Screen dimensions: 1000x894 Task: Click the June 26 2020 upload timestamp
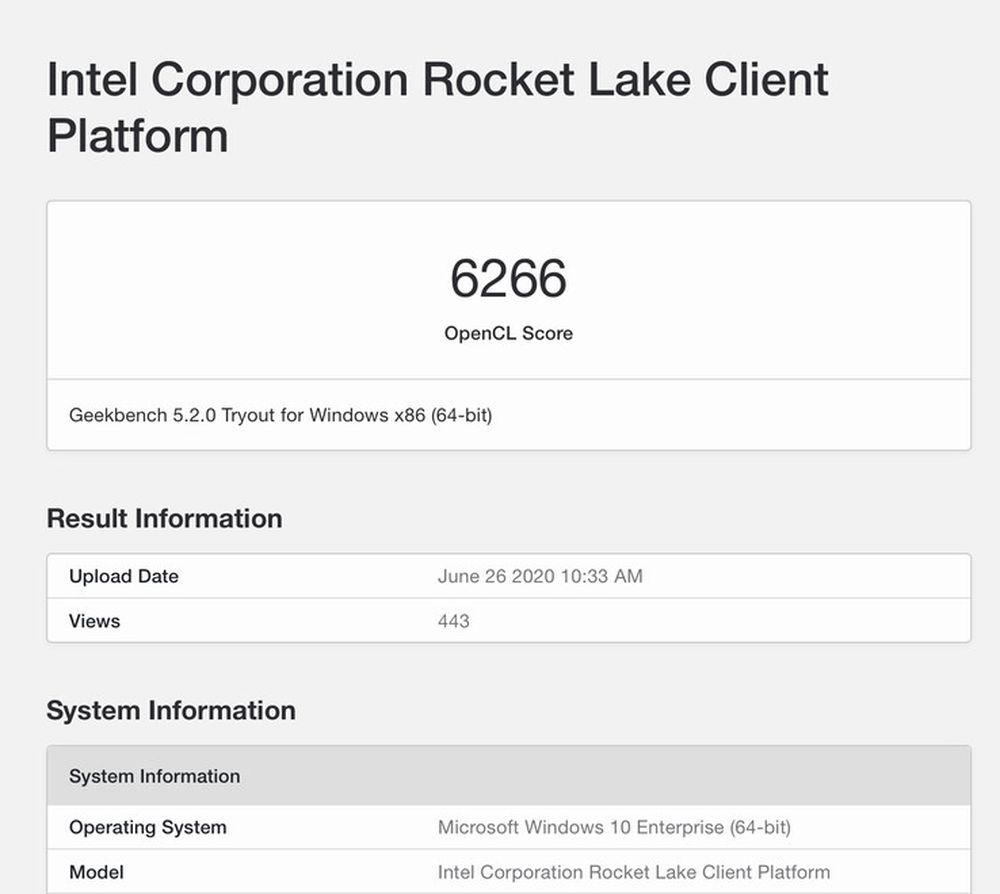point(540,576)
